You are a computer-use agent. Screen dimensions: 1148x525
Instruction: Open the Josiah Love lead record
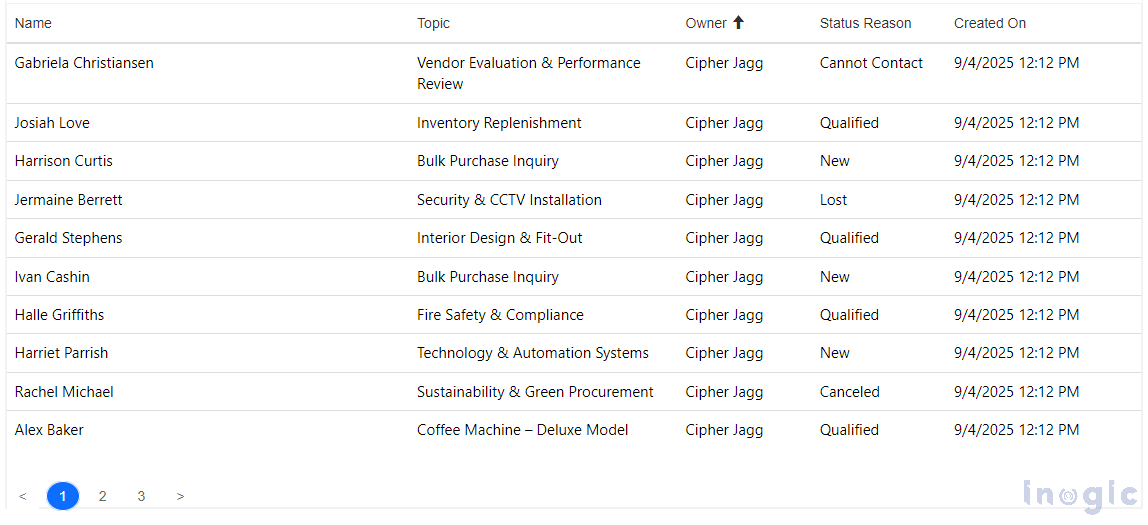click(52, 123)
